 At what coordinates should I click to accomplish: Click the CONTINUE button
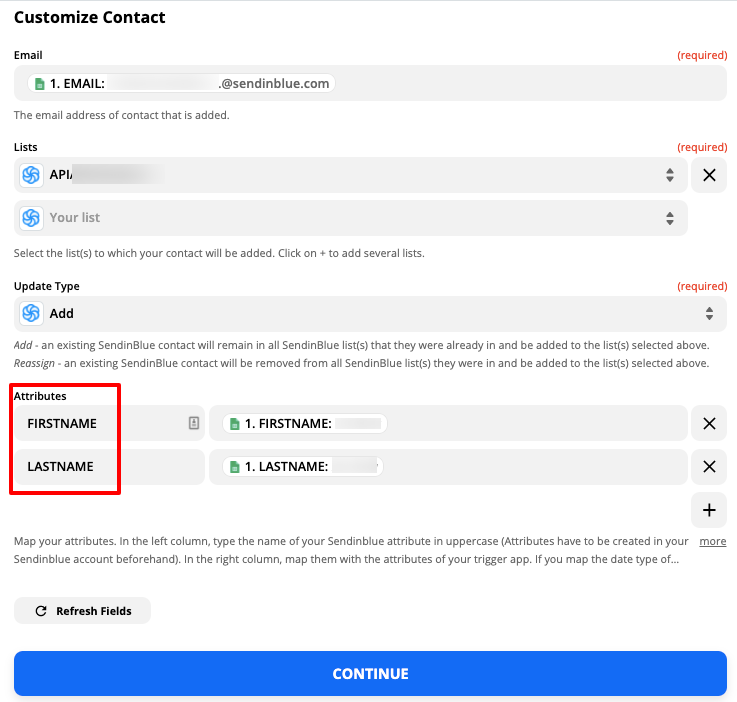point(370,673)
